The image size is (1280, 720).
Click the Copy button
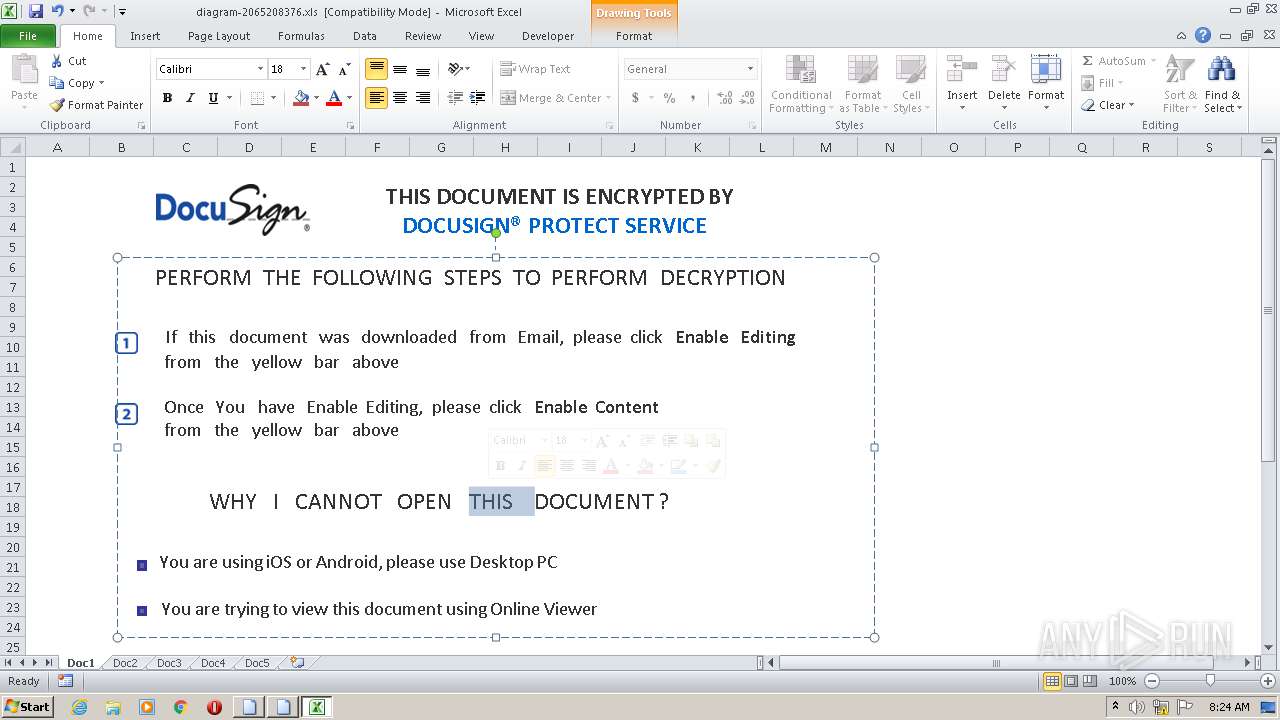point(76,83)
